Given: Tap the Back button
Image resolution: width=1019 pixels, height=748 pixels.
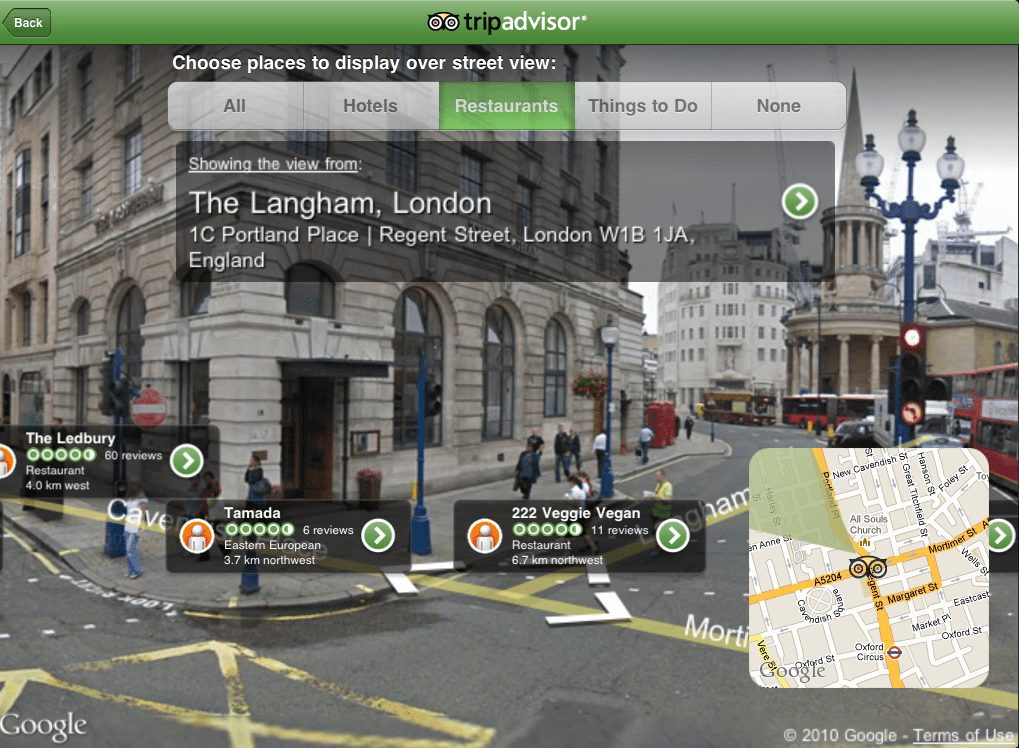Looking at the screenshot, I should coord(27,23).
